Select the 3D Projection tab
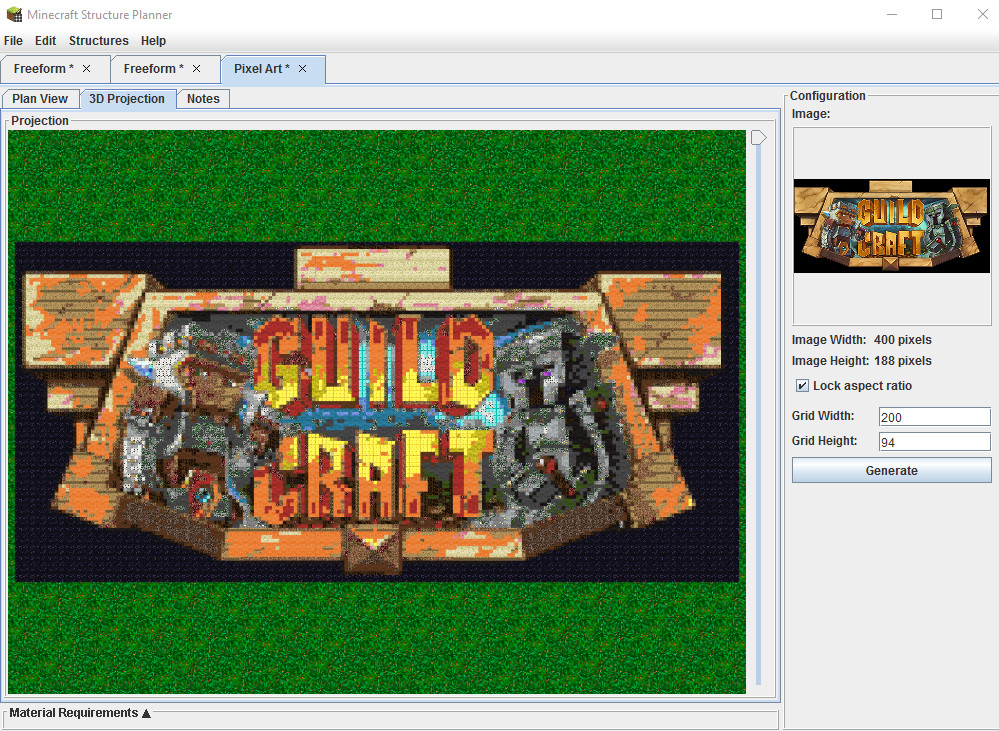 pos(127,99)
